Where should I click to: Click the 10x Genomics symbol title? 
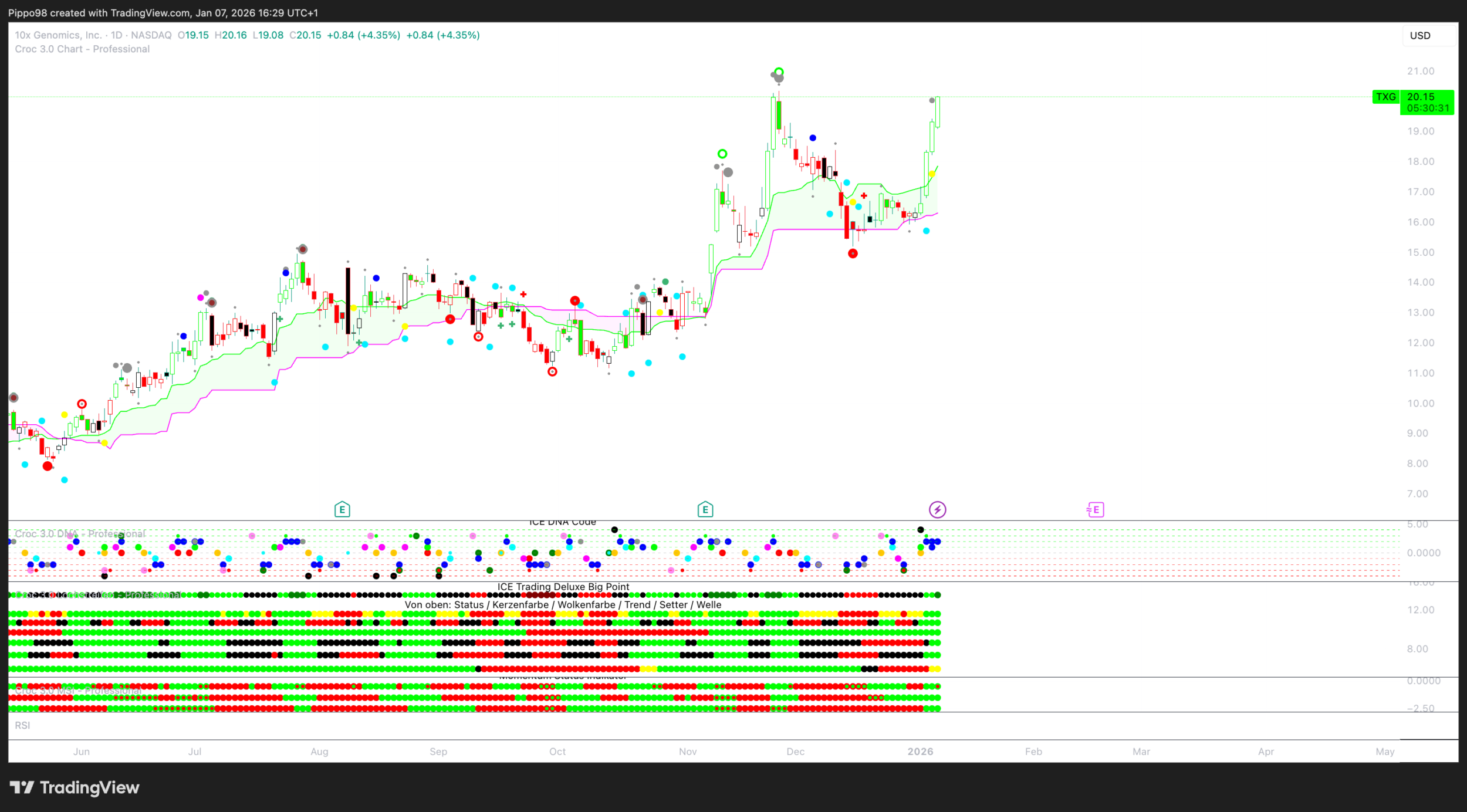point(58,35)
